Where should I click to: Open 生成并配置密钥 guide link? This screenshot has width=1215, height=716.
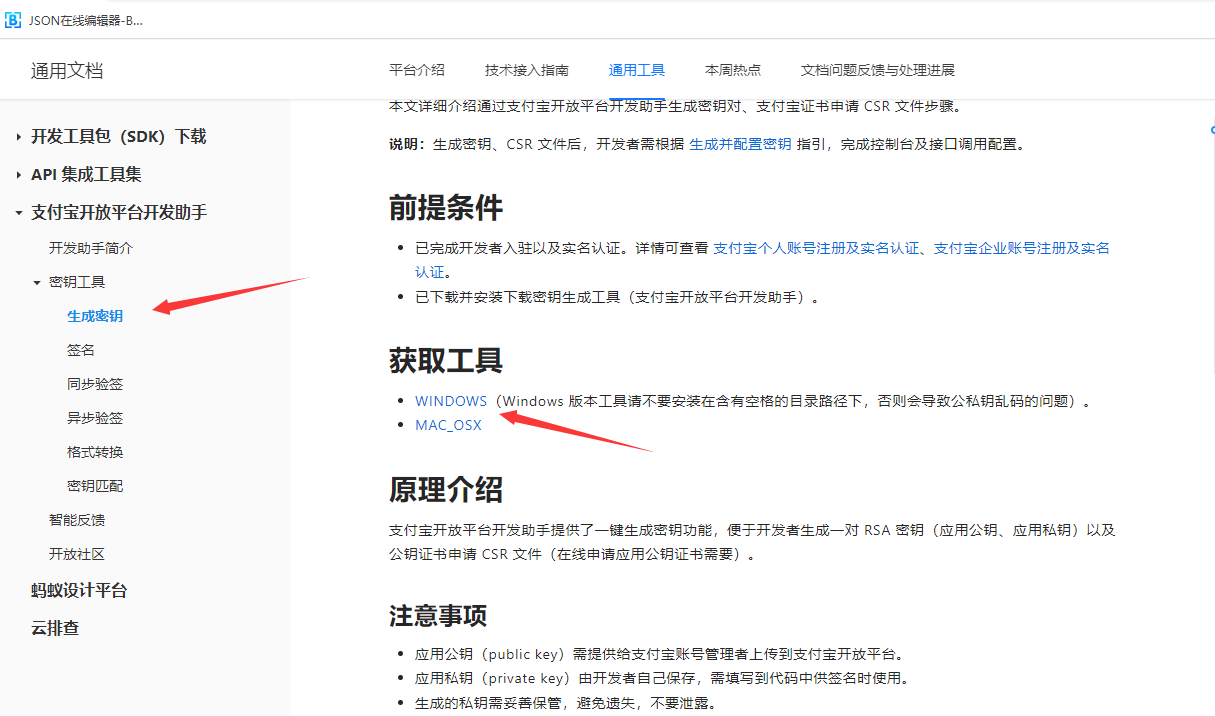pos(740,144)
